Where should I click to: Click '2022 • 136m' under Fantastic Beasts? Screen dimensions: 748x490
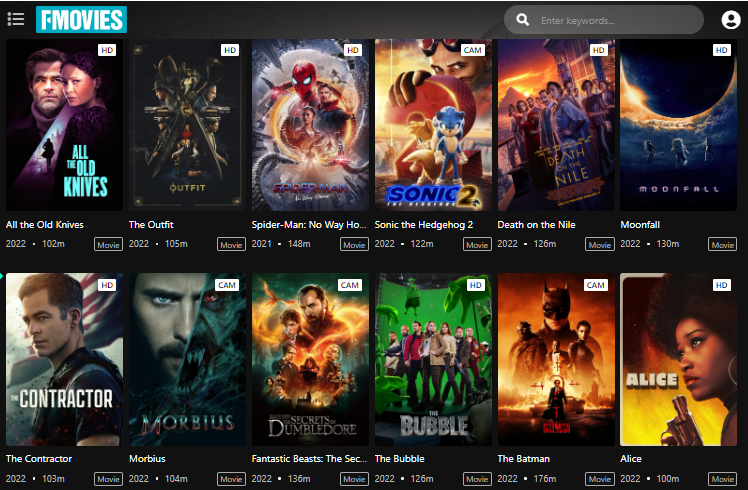click(281, 479)
